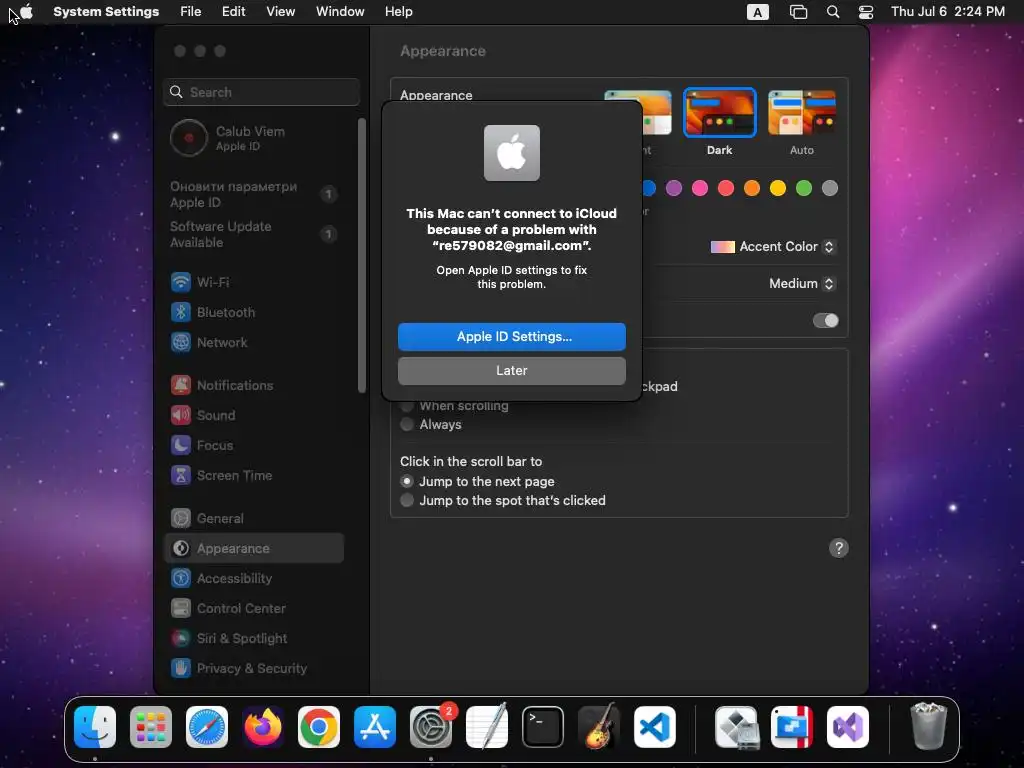The image size is (1024, 768).
Task: Open the Apple menu
Action: pos(26,12)
